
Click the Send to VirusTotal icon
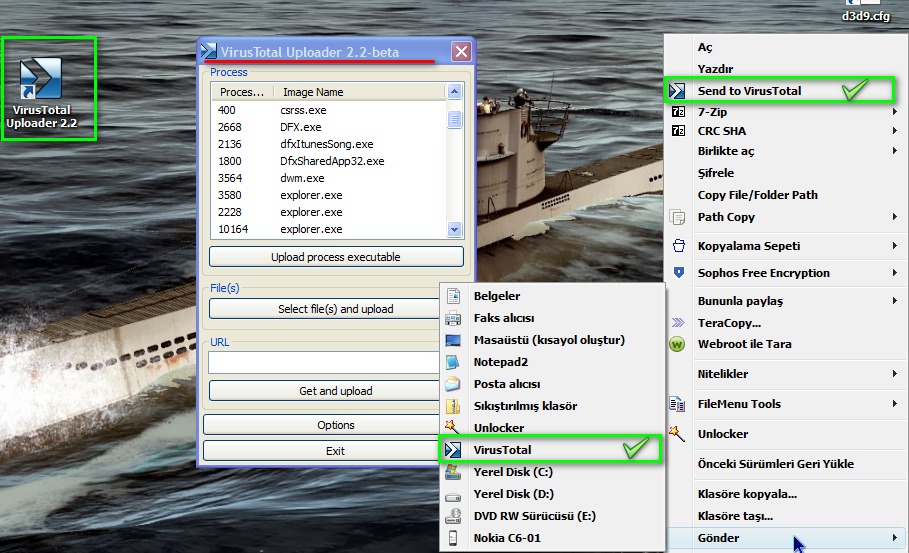(677, 91)
